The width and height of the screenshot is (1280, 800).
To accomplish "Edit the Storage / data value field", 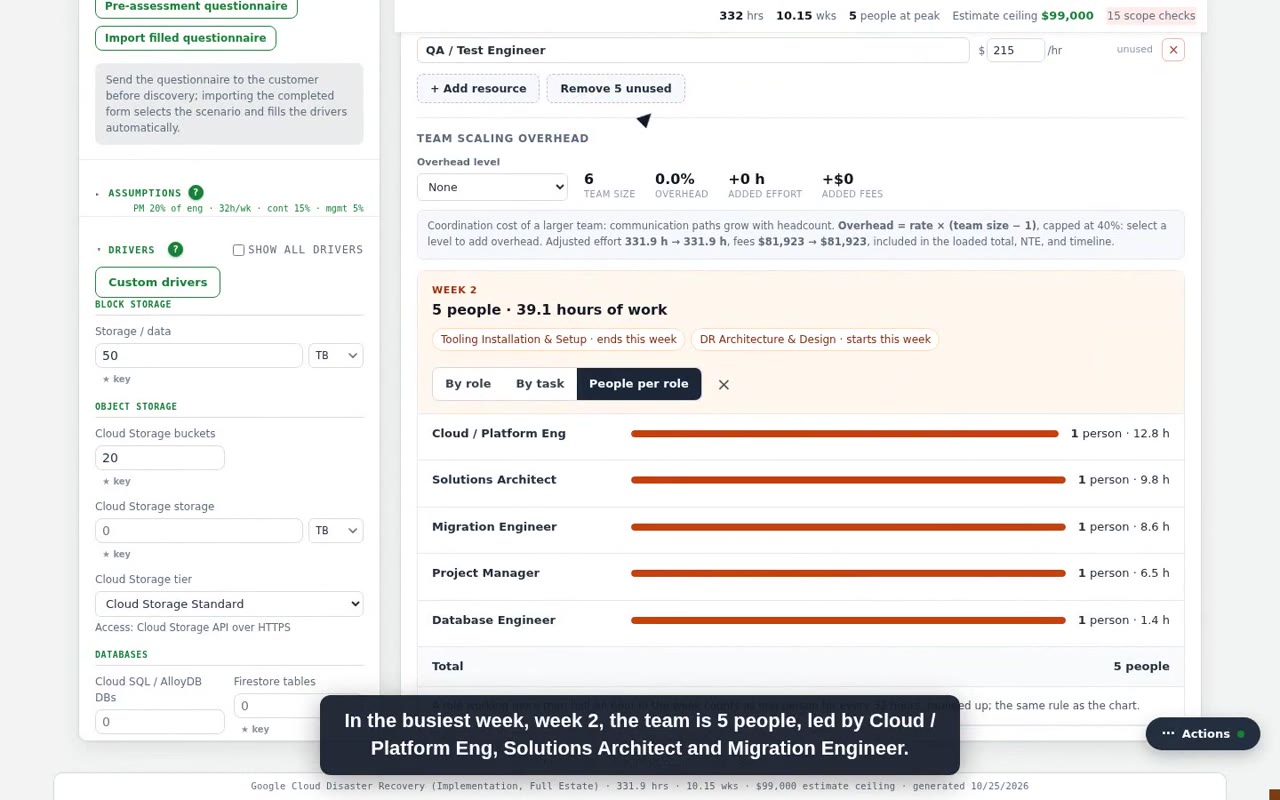I will 199,356.
